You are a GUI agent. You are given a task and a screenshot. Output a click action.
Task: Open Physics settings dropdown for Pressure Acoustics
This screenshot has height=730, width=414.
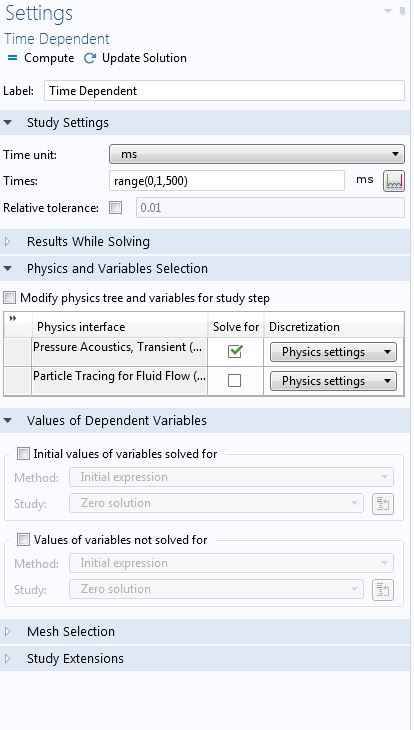point(333,352)
